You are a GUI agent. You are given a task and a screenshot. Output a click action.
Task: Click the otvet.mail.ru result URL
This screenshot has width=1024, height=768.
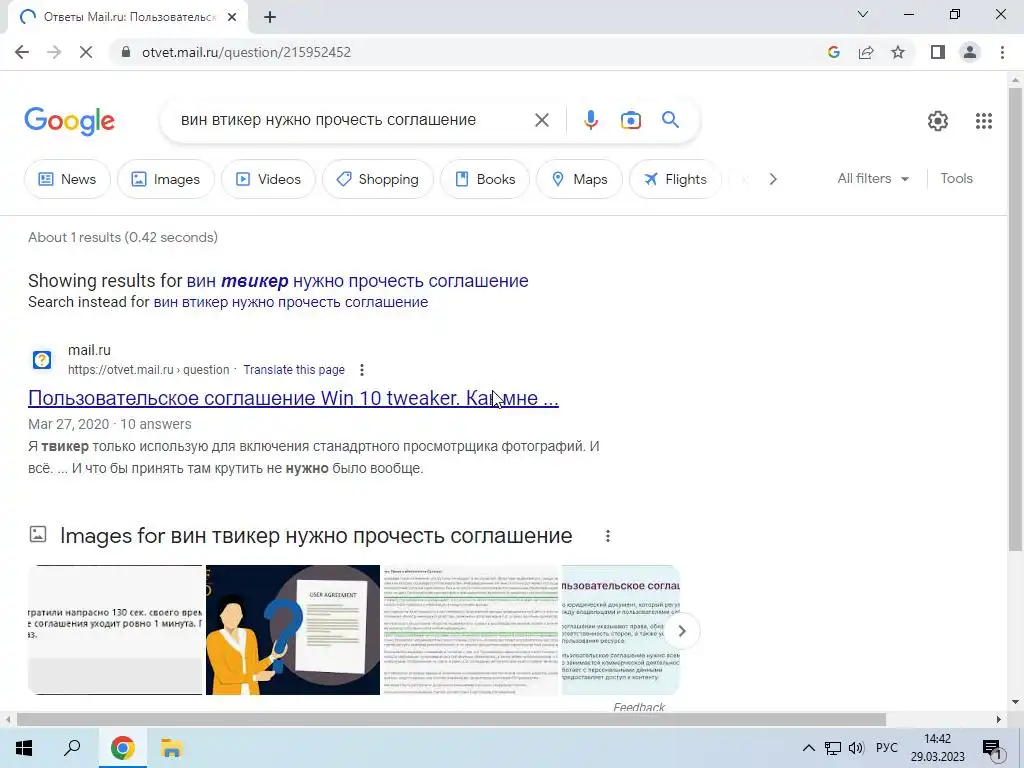[x=148, y=370]
